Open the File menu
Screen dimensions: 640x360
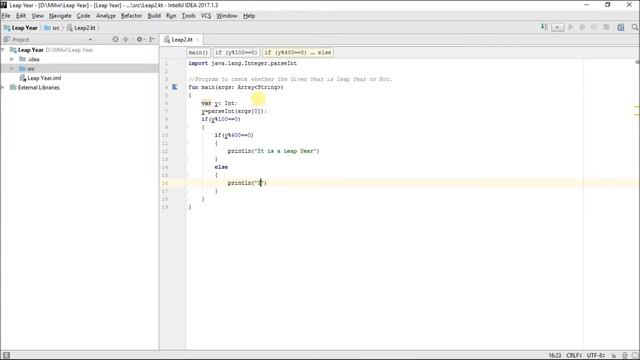click(6, 16)
